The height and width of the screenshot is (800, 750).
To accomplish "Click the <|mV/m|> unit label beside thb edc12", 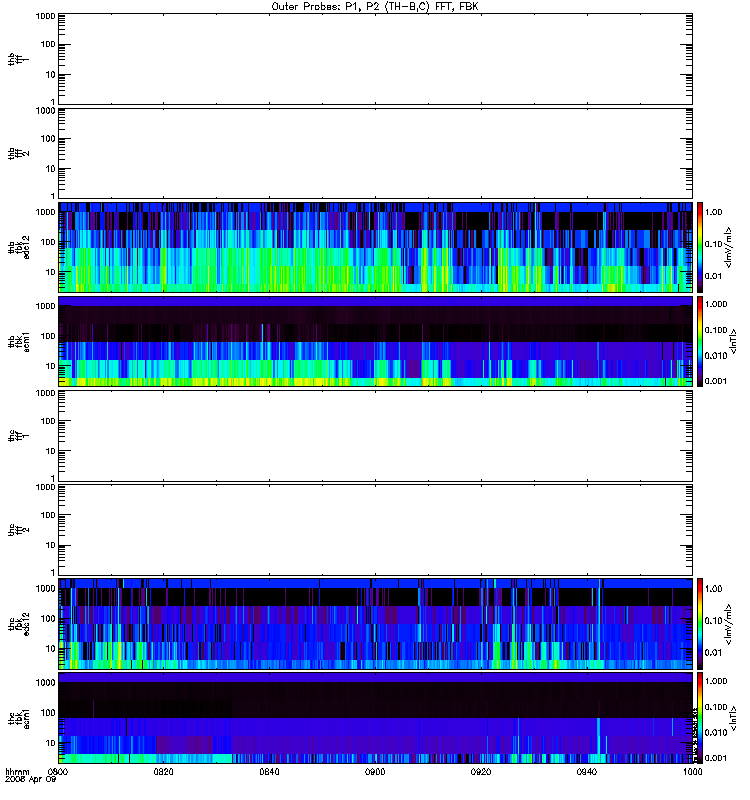I will click(x=729, y=247).
